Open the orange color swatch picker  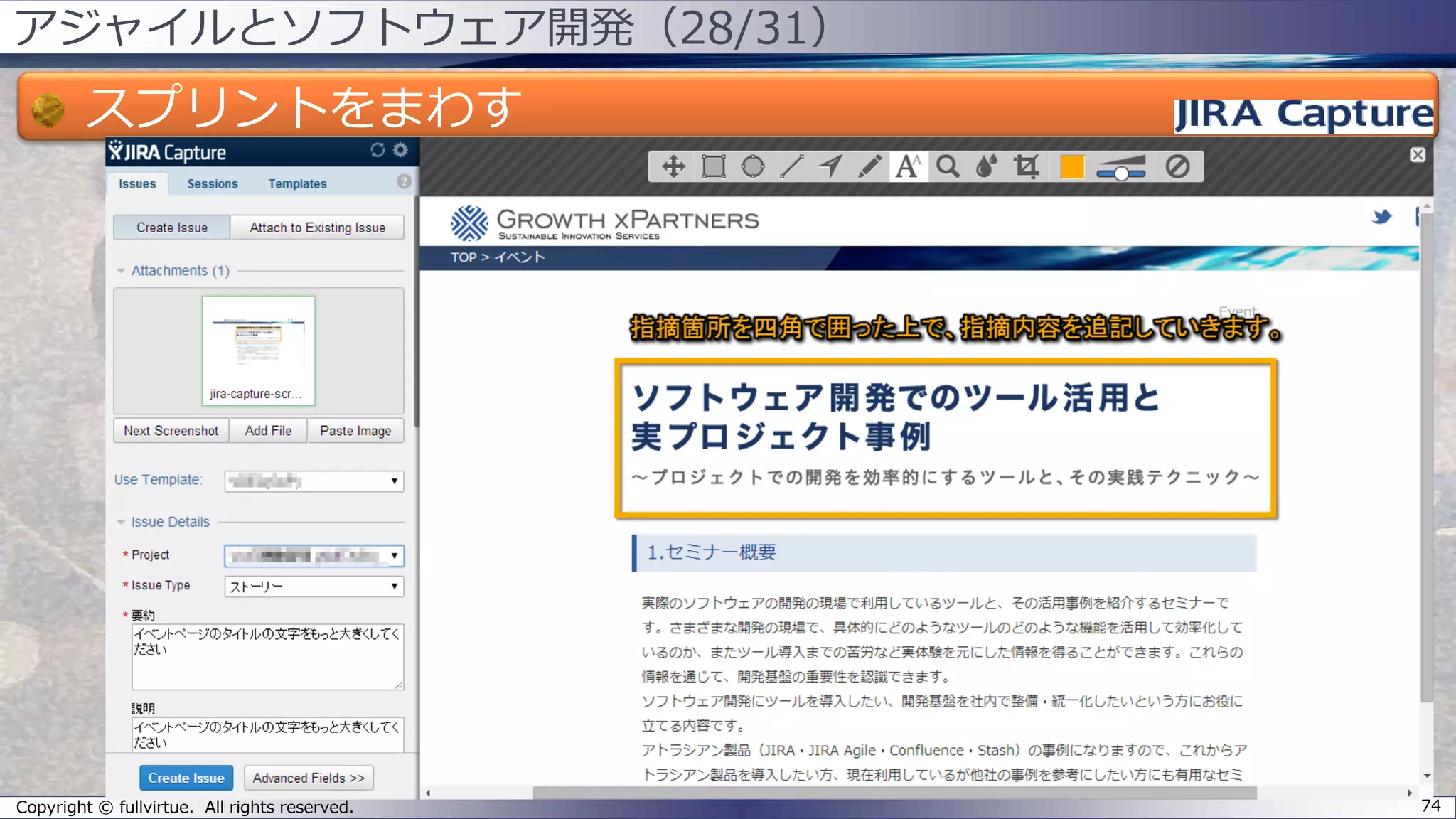tap(1072, 167)
